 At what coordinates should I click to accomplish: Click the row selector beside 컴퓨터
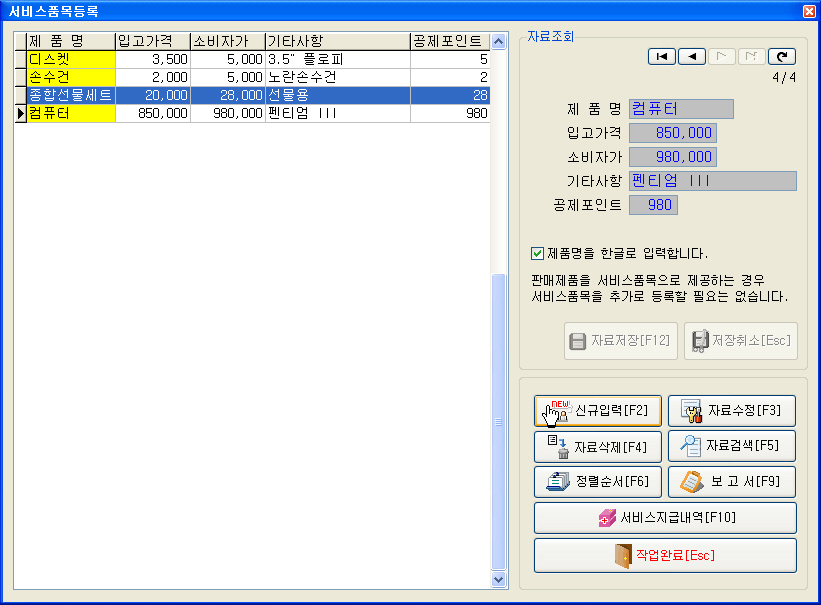20,113
